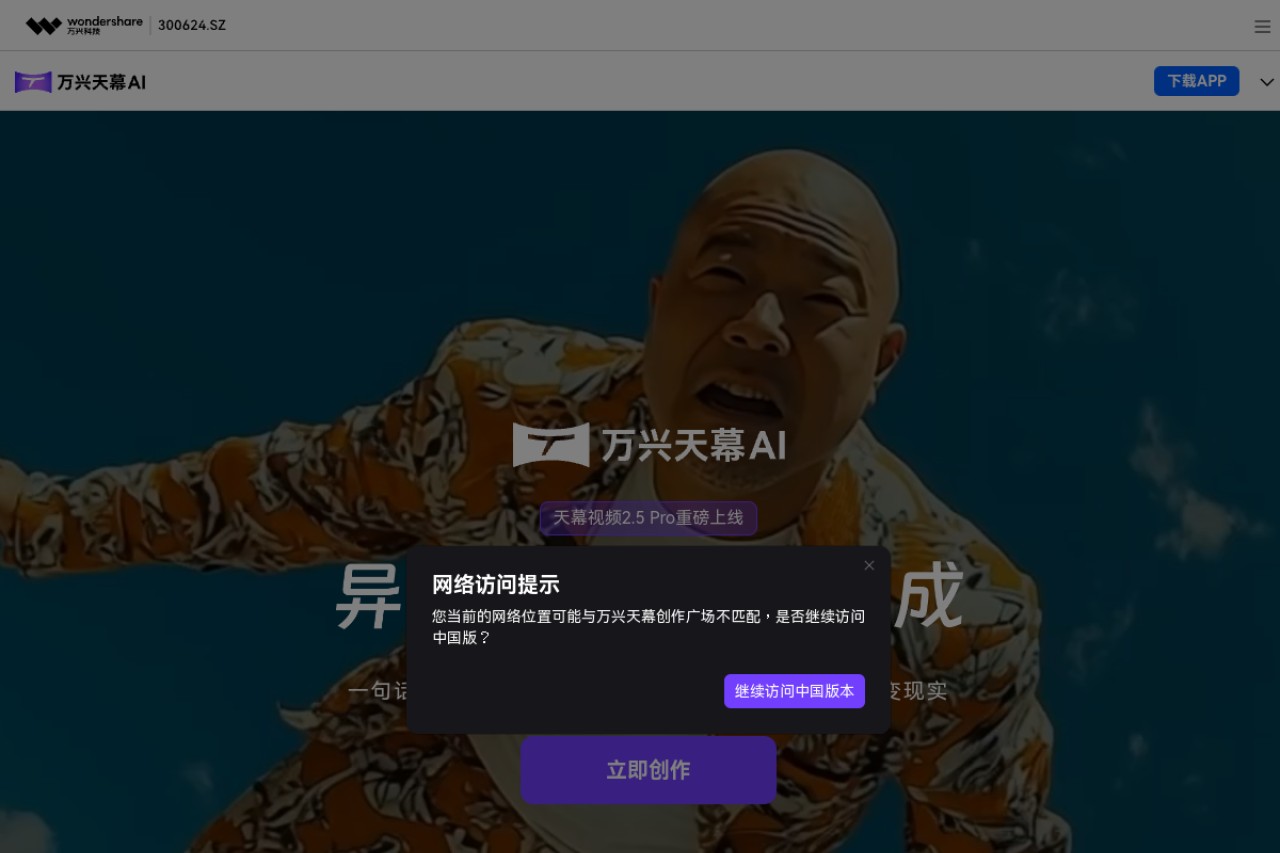Click the 天幕视频2.5 Pro重磅上线 badge
The image size is (1280, 853).
tap(648, 518)
